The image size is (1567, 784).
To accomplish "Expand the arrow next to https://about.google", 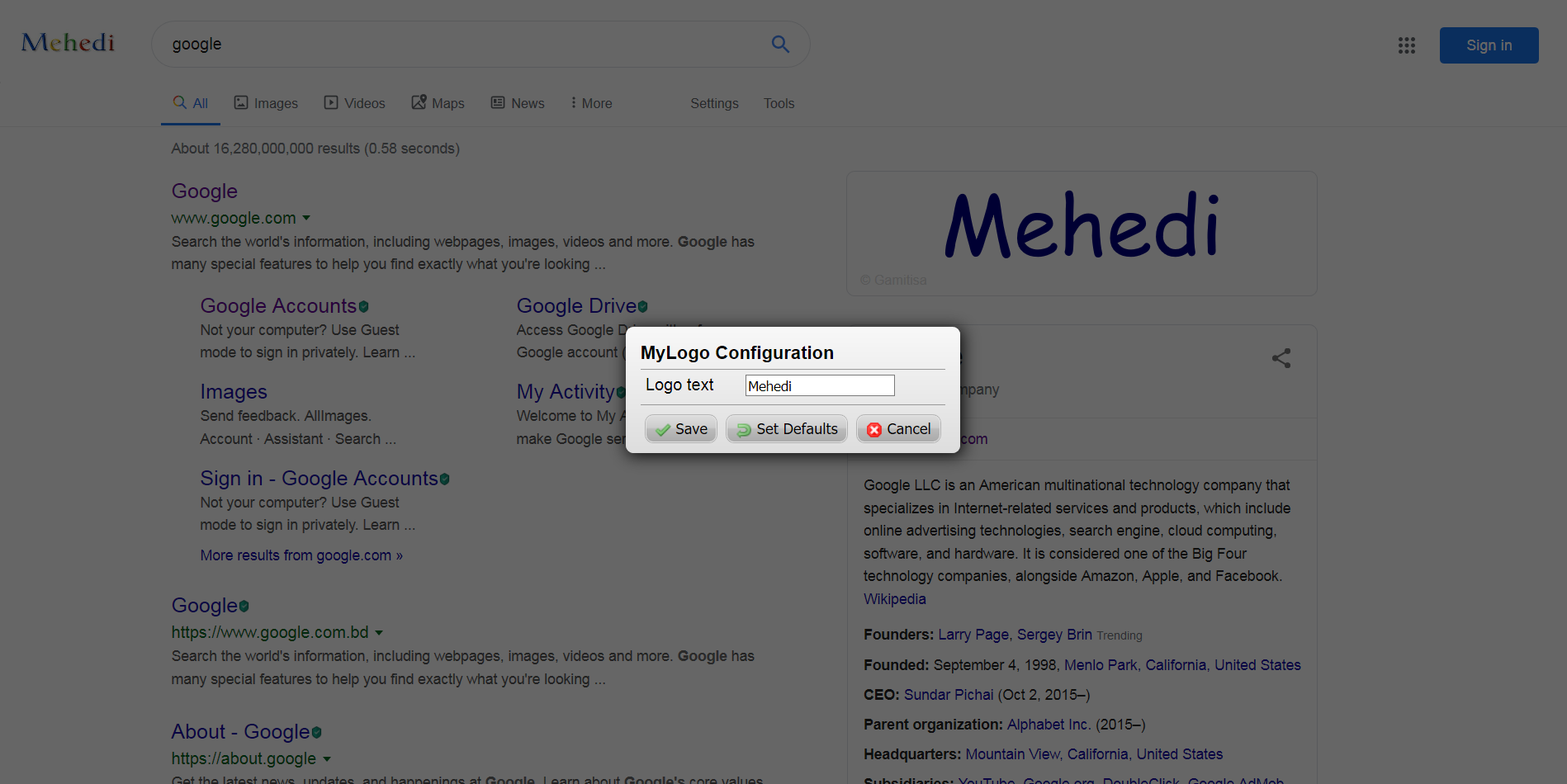I will pyautogui.click(x=327, y=759).
